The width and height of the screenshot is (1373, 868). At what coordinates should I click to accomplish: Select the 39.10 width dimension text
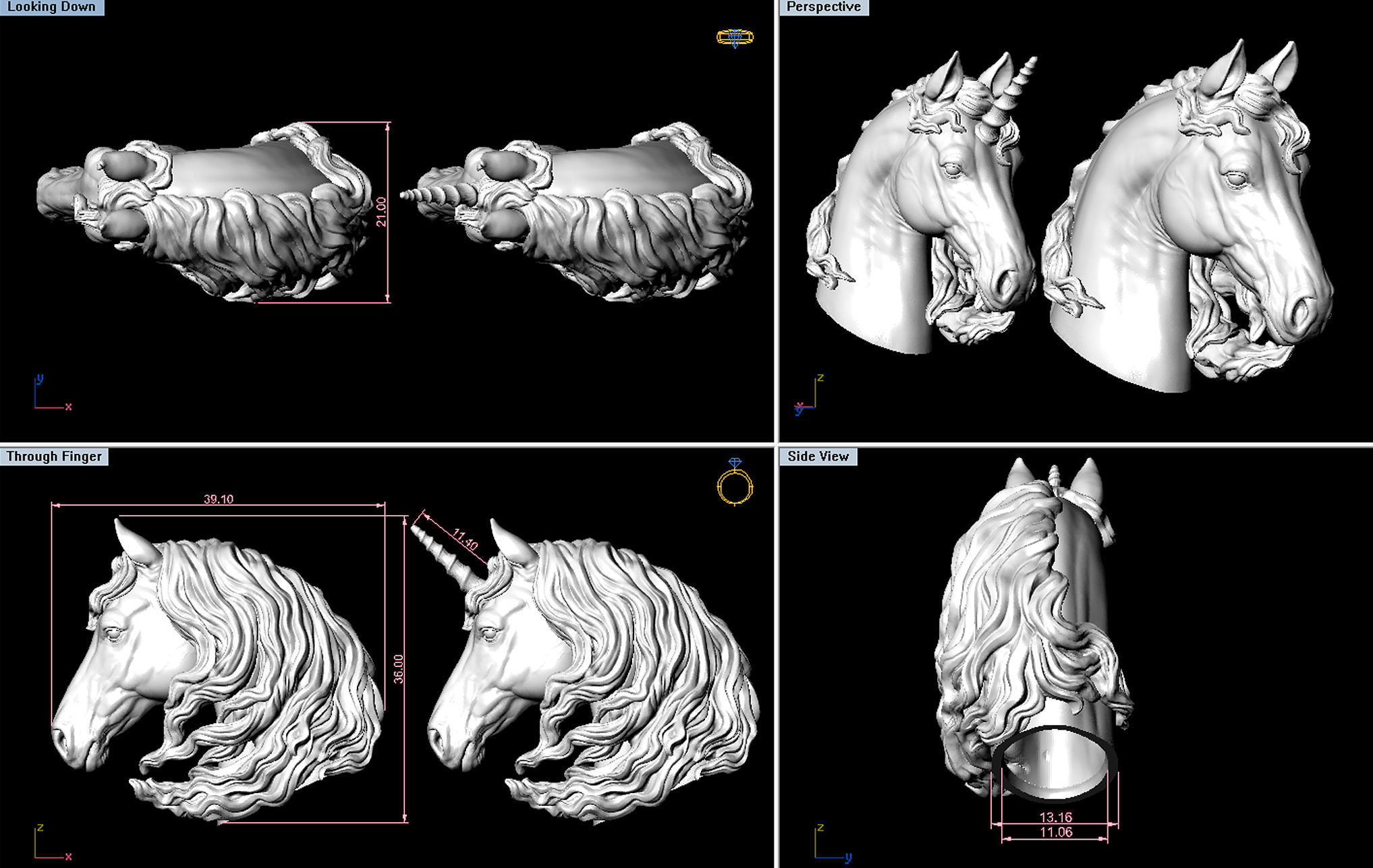(218, 499)
